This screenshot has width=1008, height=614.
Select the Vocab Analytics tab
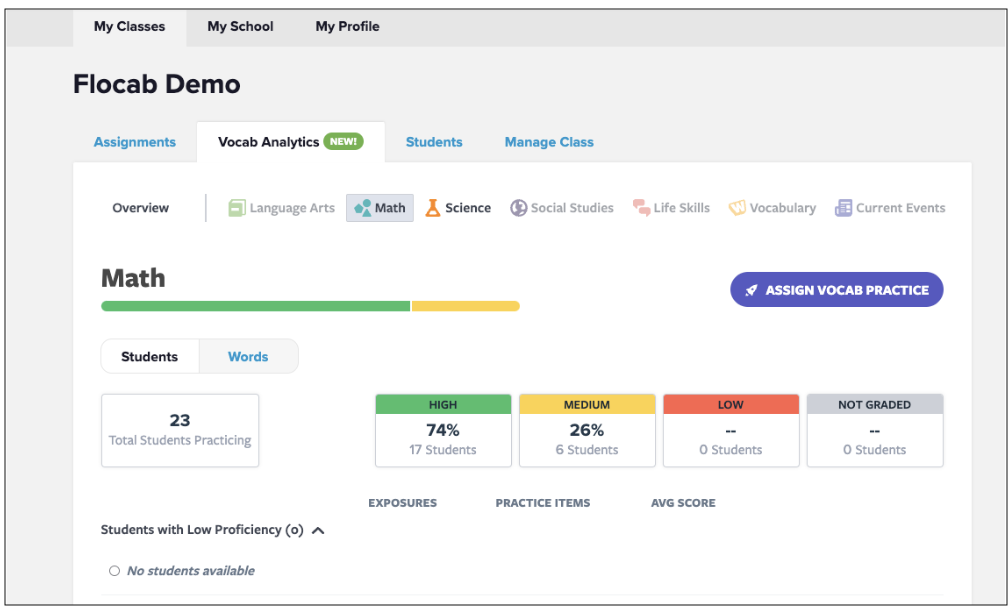pos(291,141)
